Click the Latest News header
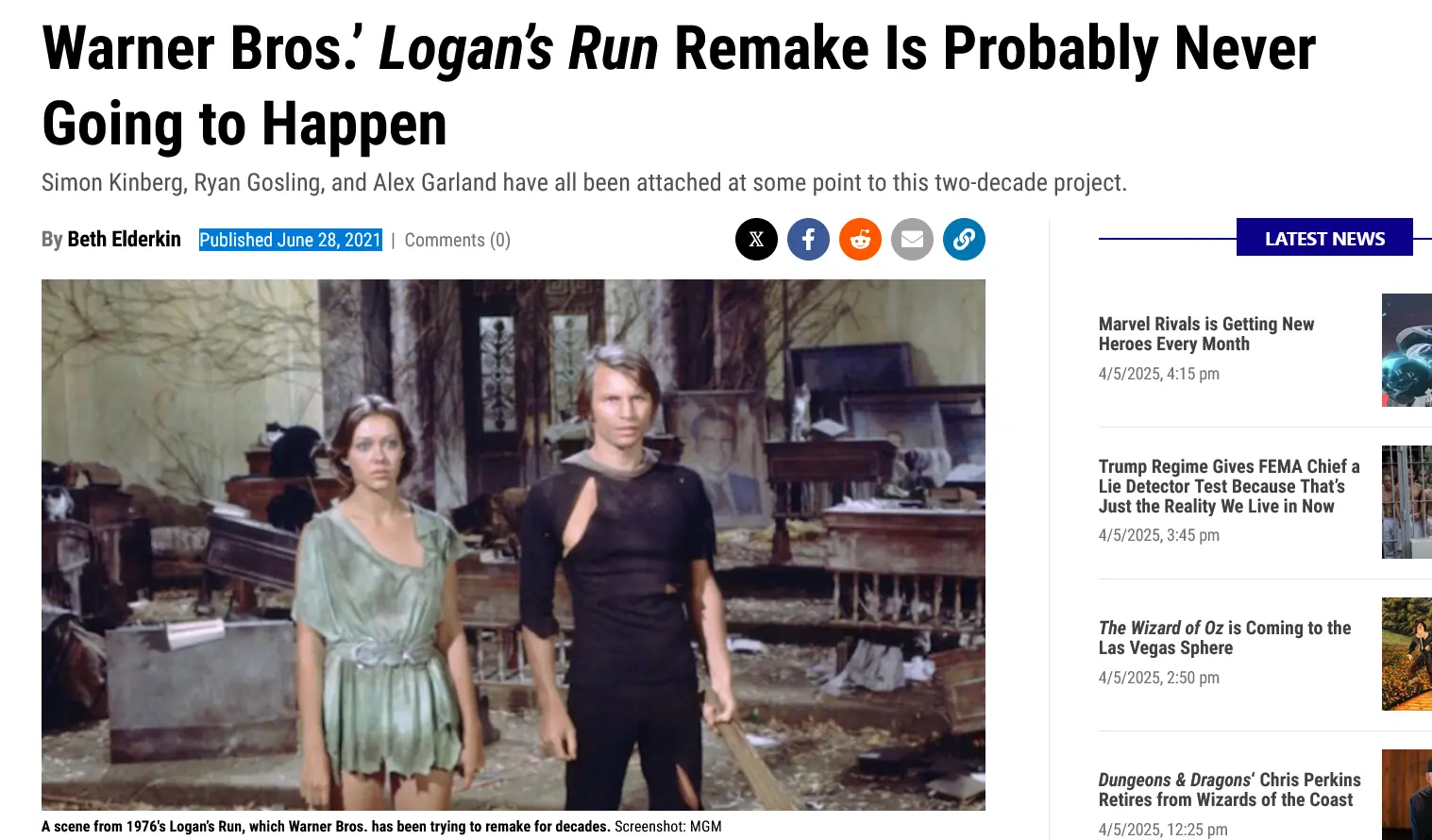This screenshot has width=1432, height=840. 1324,238
